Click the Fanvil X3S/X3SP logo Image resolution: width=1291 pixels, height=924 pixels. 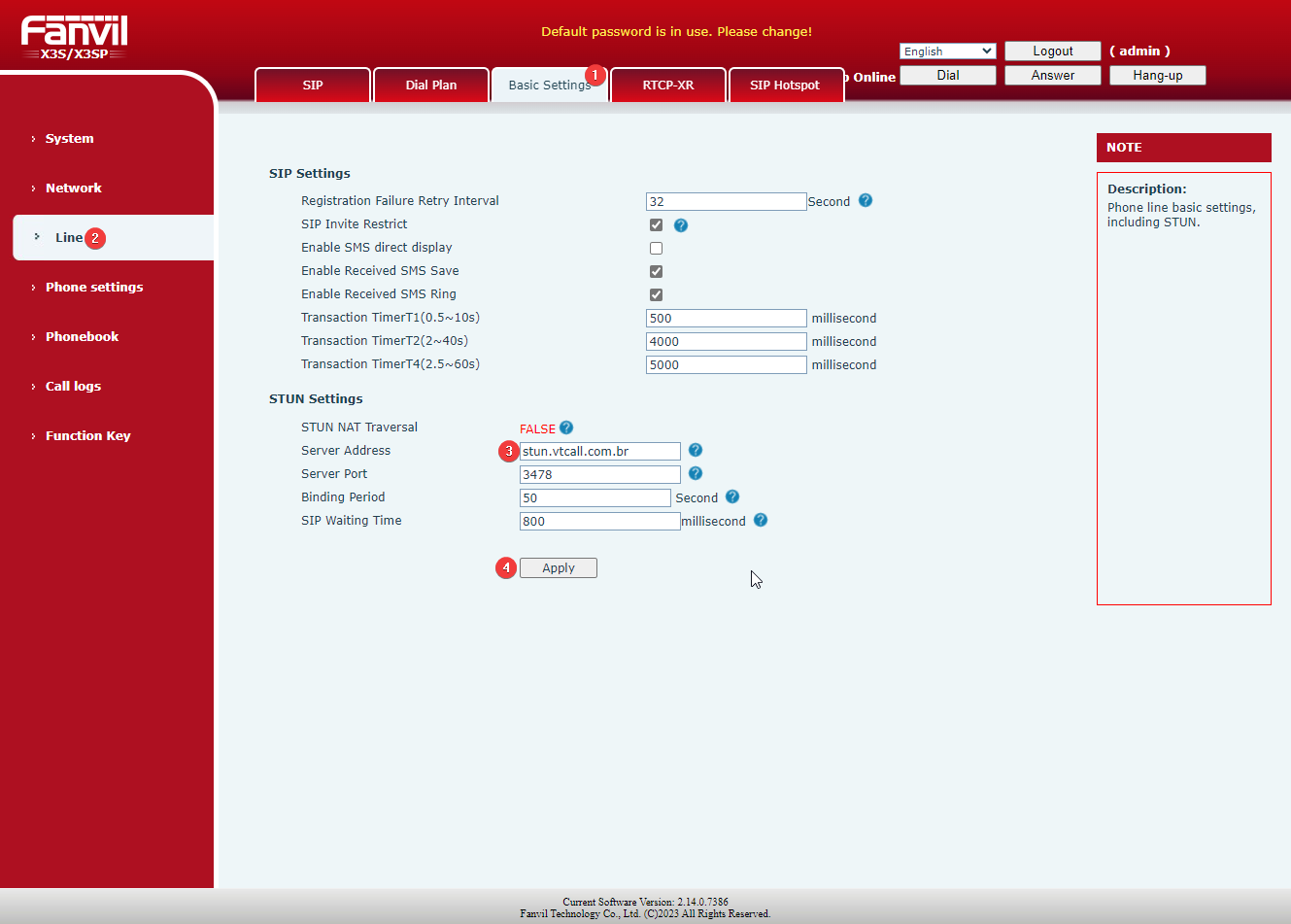click(75, 37)
